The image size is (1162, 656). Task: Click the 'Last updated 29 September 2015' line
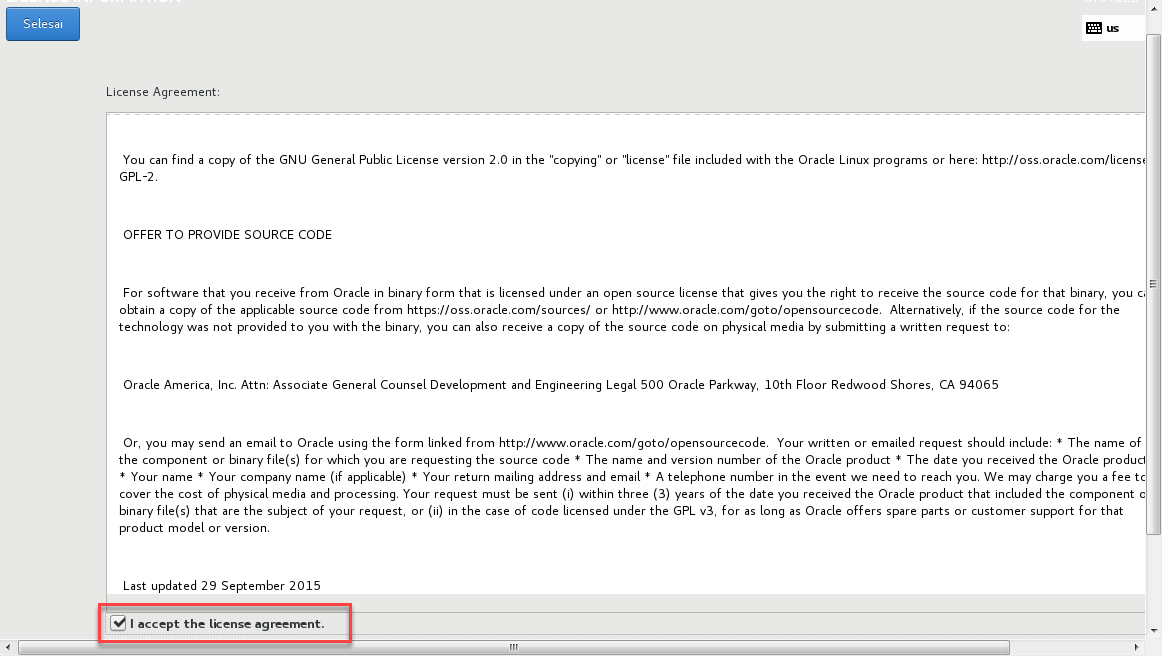point(220,585)
